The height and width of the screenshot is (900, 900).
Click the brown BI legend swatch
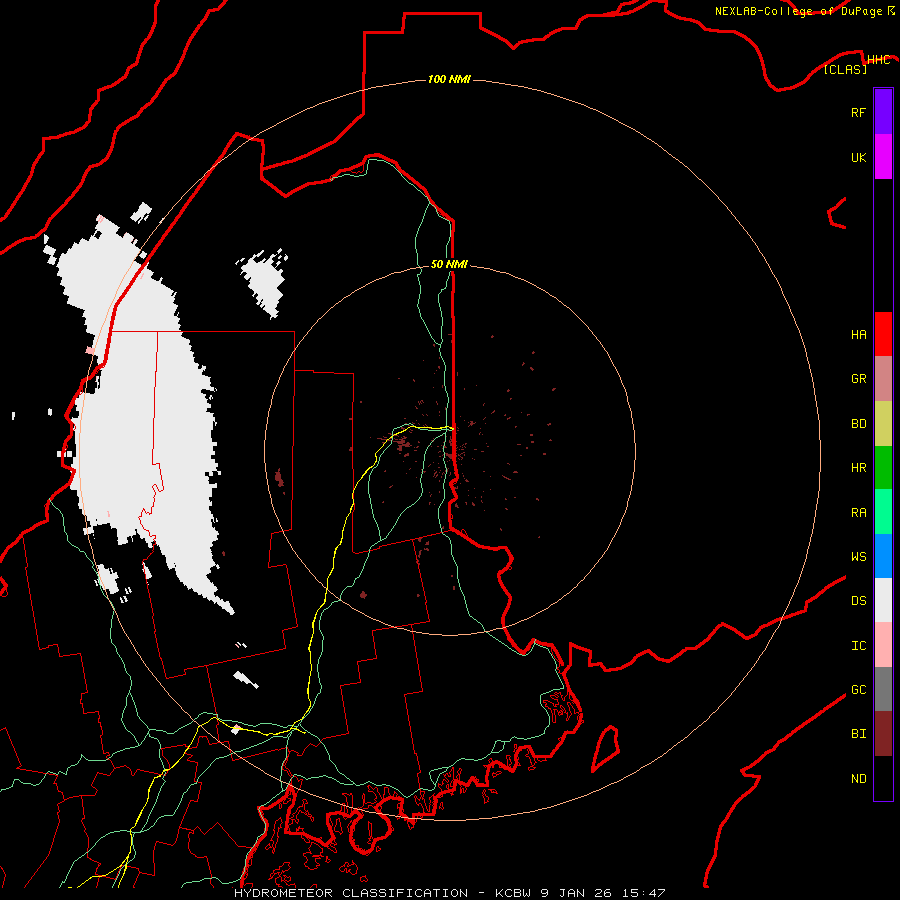[883, 734]
